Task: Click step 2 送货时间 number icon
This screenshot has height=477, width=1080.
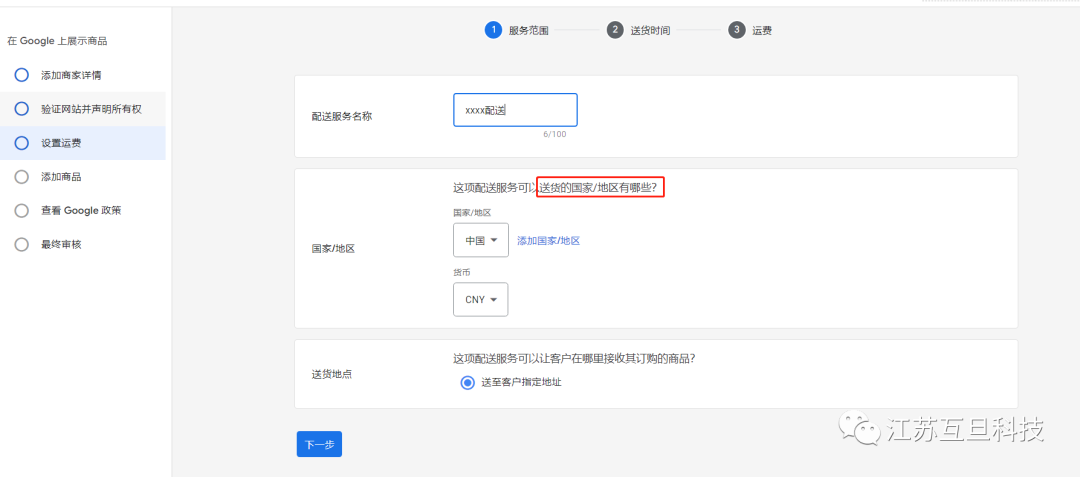Action: pyautogui.click(x=615, y=30)
